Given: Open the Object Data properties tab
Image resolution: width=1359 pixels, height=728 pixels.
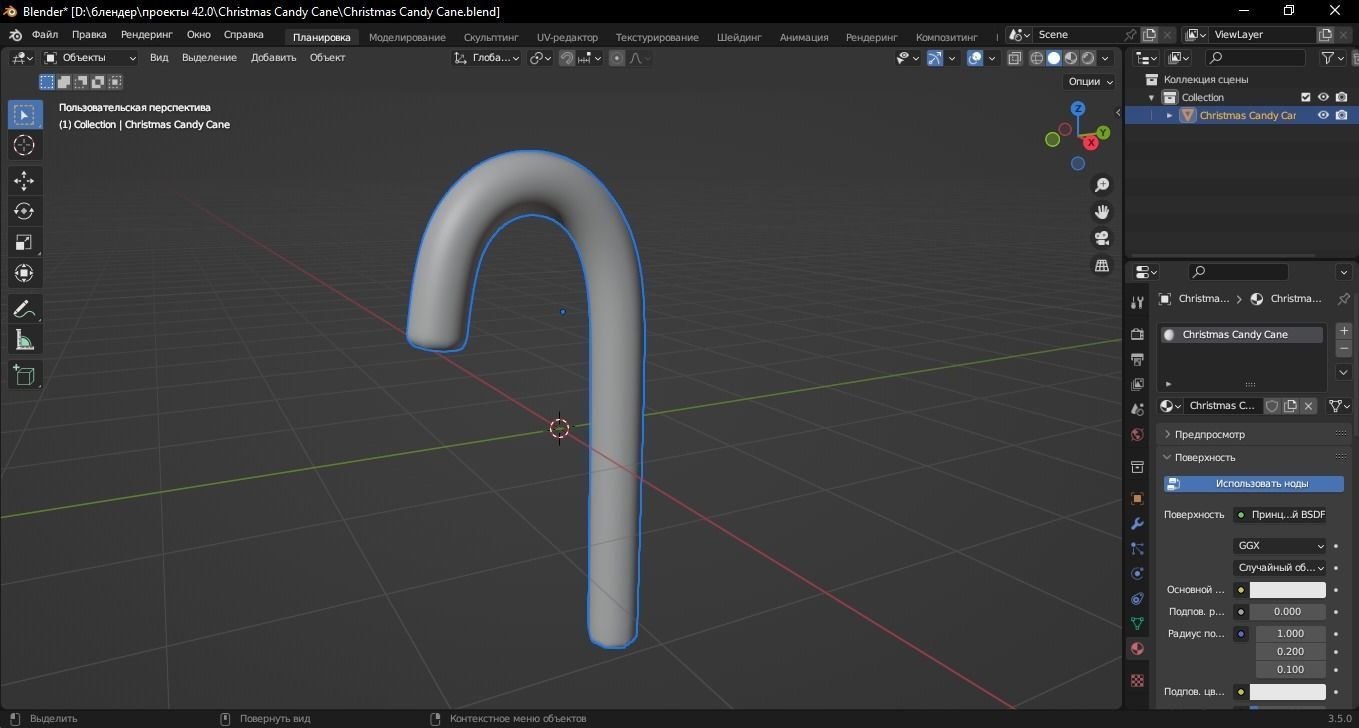Looking at the screenshot, I should pos(1137,623).
